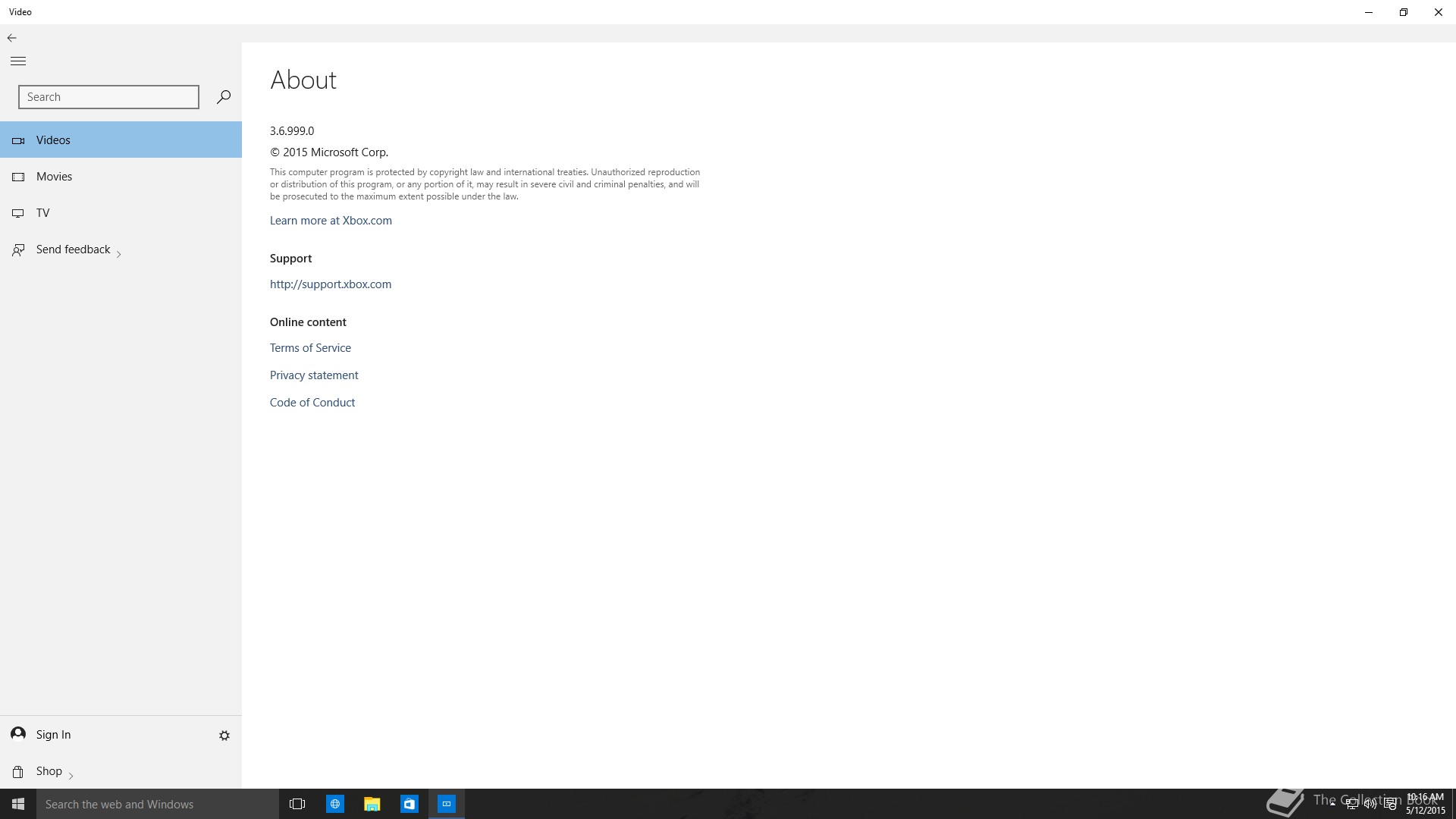The height and width of the screenshot is (819, 1456).
Task: Open Task View on the taskbar
Action: tap(297, 804)
